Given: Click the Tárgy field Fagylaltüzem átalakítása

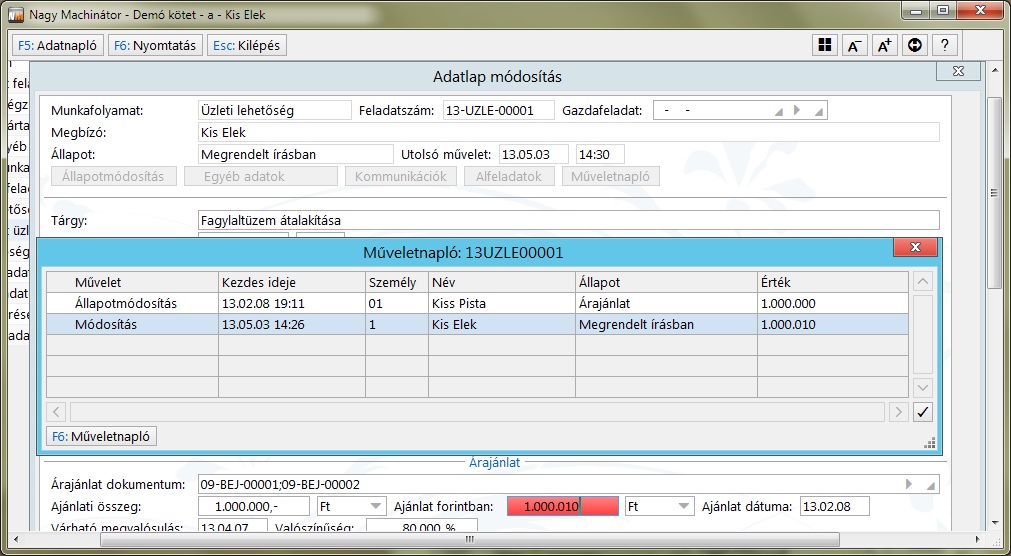Looking at the screenshot, I should click(x=569, y=220).
